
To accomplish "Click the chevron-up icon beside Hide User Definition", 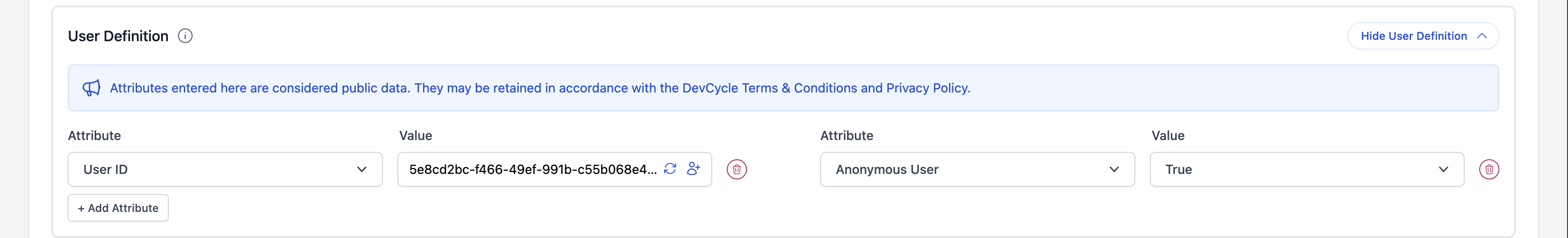I will [1482, 36].
